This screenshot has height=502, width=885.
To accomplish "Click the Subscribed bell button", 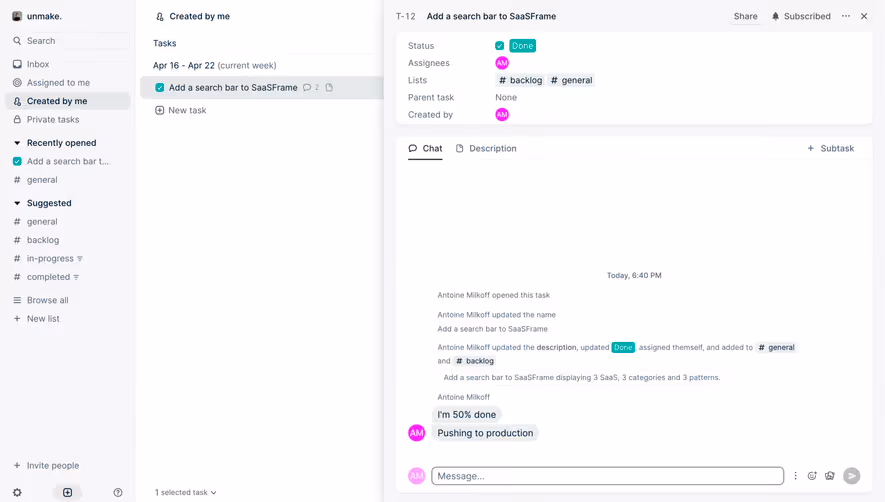I will 801,16.
